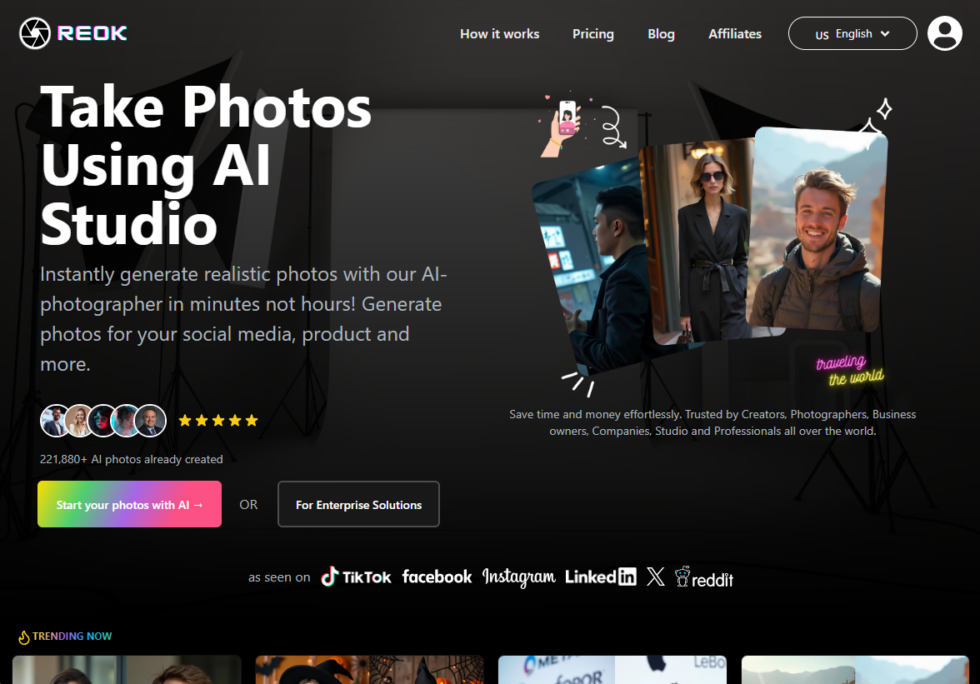Click the LinkedIn icon
This screenshot has width=980, height=684.
600,576
